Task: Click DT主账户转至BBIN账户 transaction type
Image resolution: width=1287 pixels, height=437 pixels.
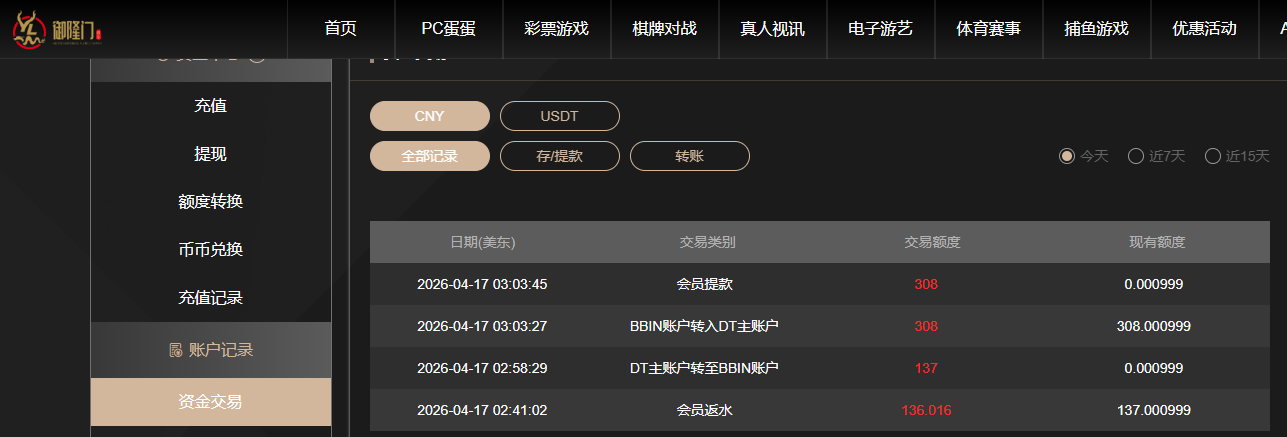Action: coord(704,368)
